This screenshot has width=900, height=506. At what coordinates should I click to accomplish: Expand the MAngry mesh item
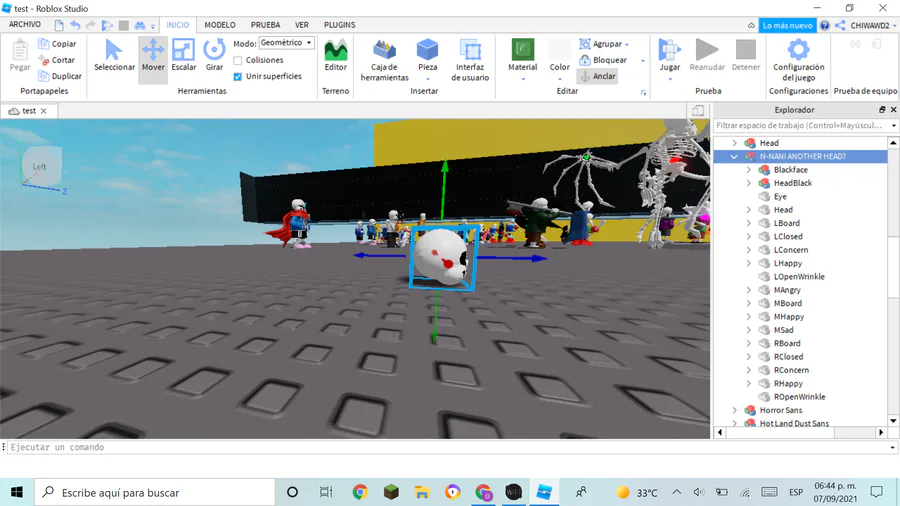tap(748, 290)
